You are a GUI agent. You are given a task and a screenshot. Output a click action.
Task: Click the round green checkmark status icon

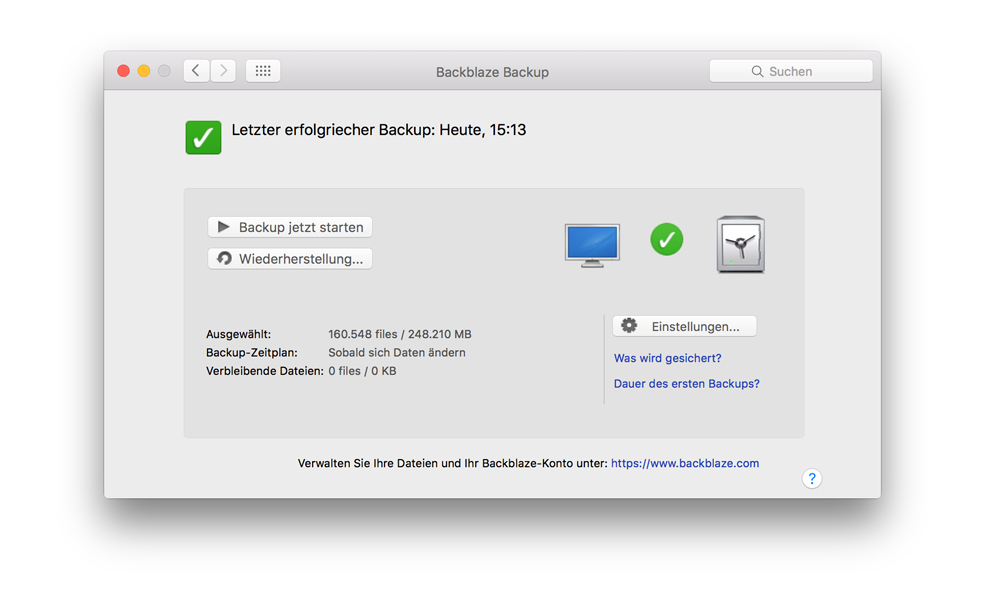tap(666, 240)
